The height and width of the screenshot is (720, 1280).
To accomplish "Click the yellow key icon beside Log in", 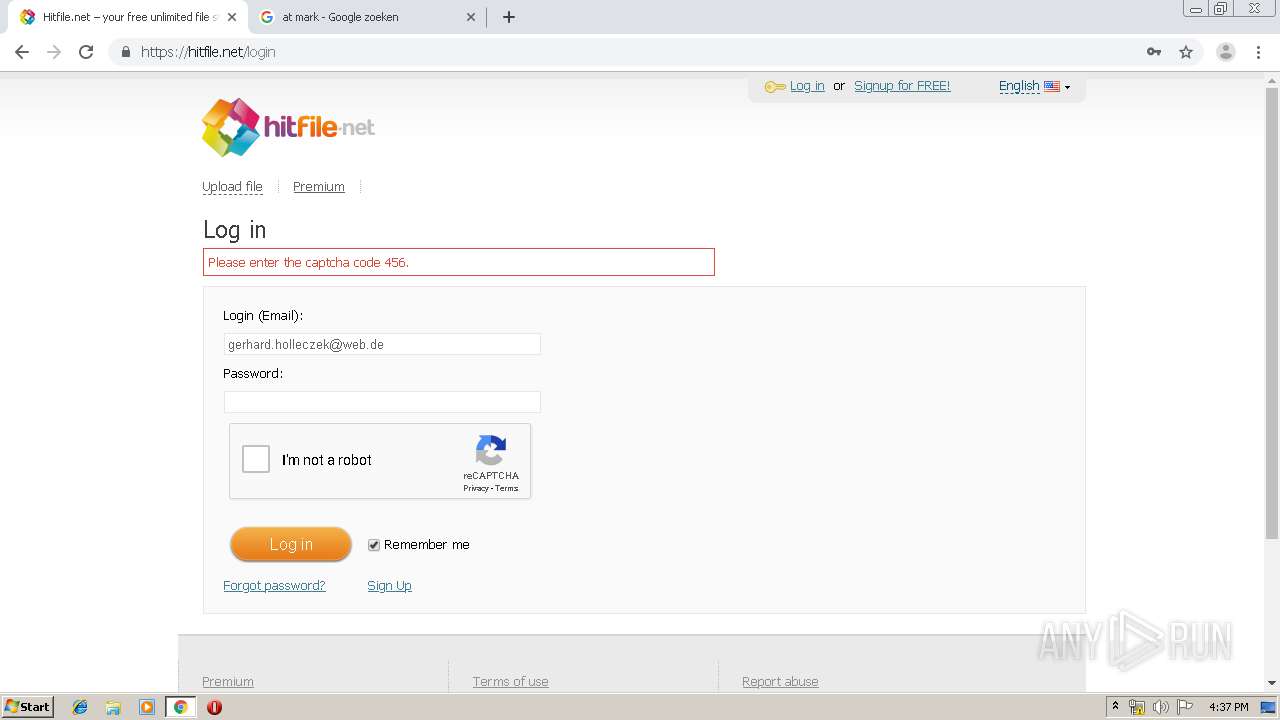I will point(775,87).
